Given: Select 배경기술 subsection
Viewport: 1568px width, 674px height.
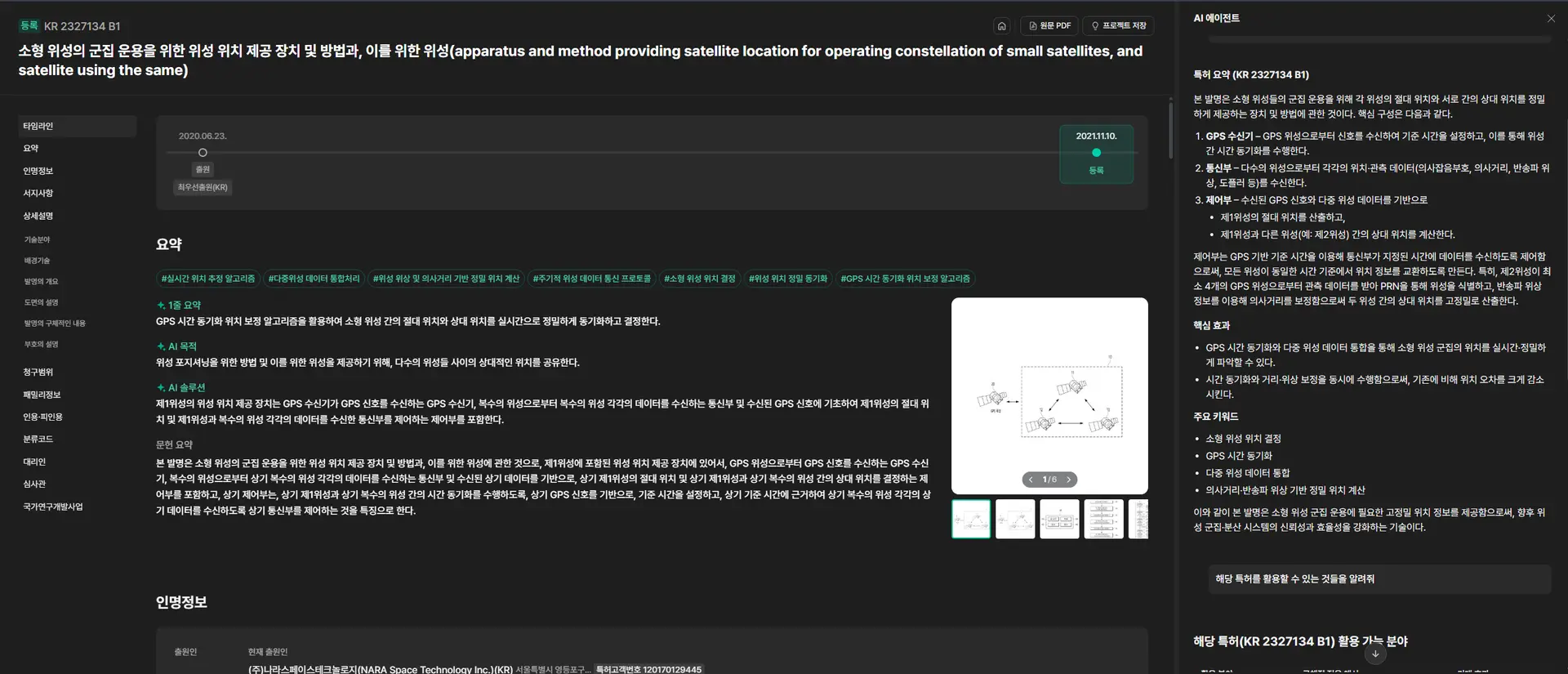Looking at the screenshot, I should tap(38, 261).
